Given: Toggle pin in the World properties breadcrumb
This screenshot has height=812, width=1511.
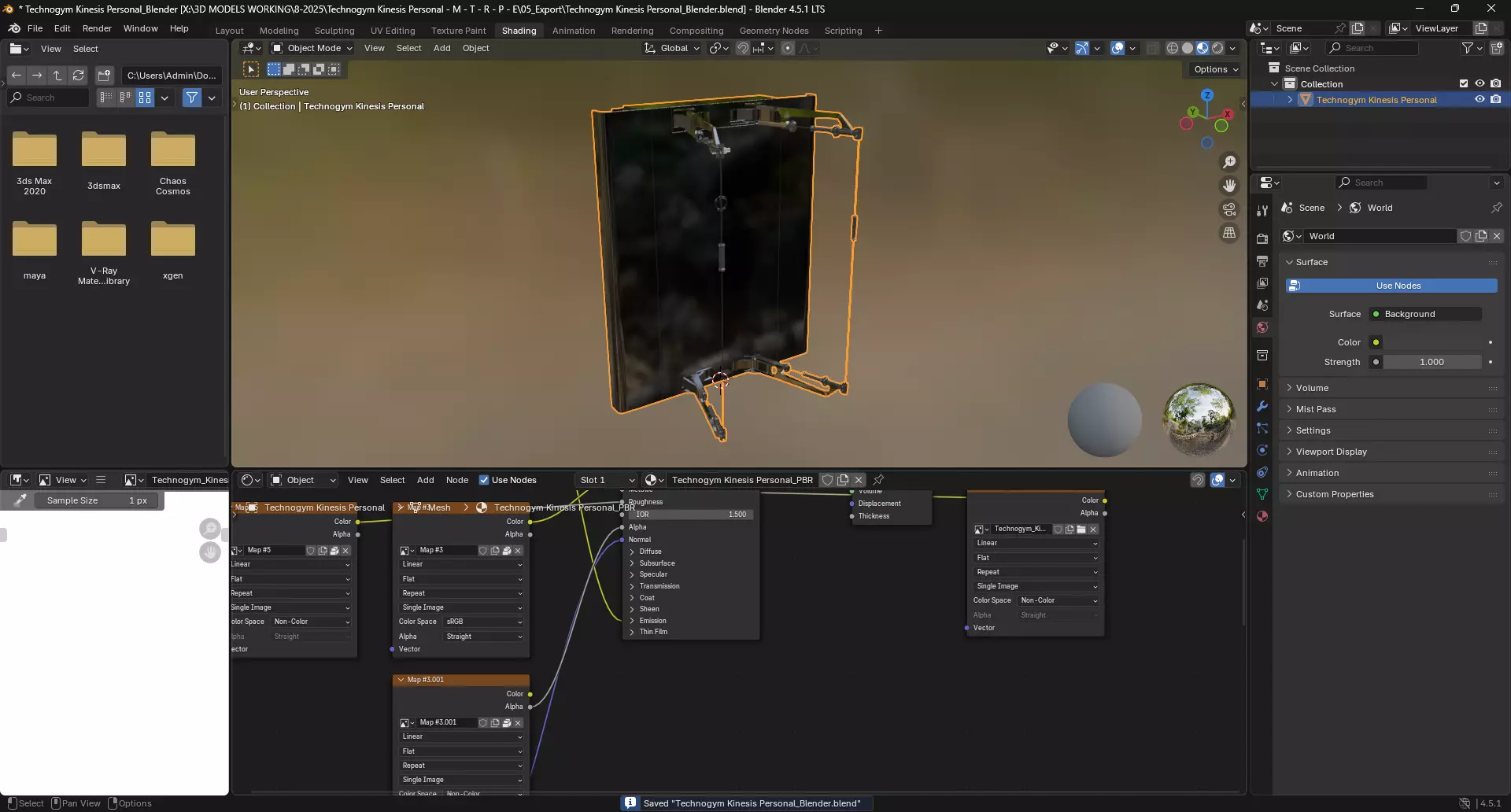Looking at the screenshot, I should 1497,208.
